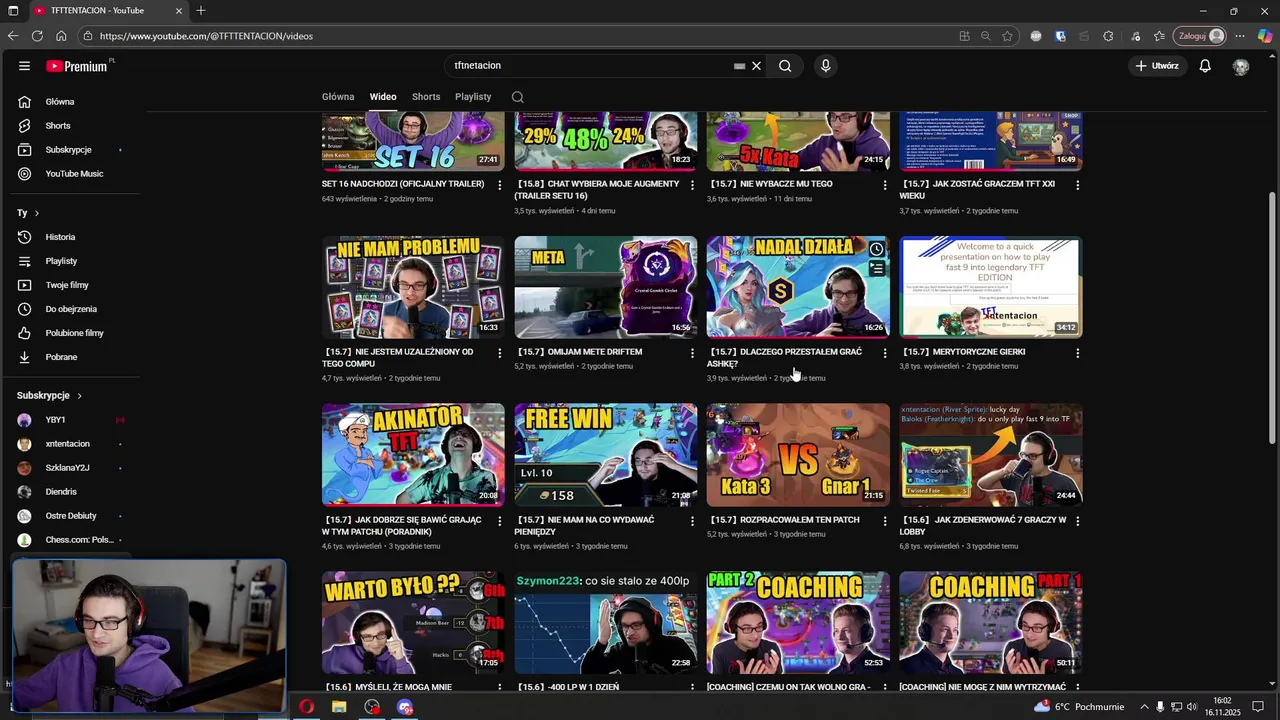Open the Ostre Debiuty subscription channel
The width and height of the screenshot is (1280, 720).
70,516
